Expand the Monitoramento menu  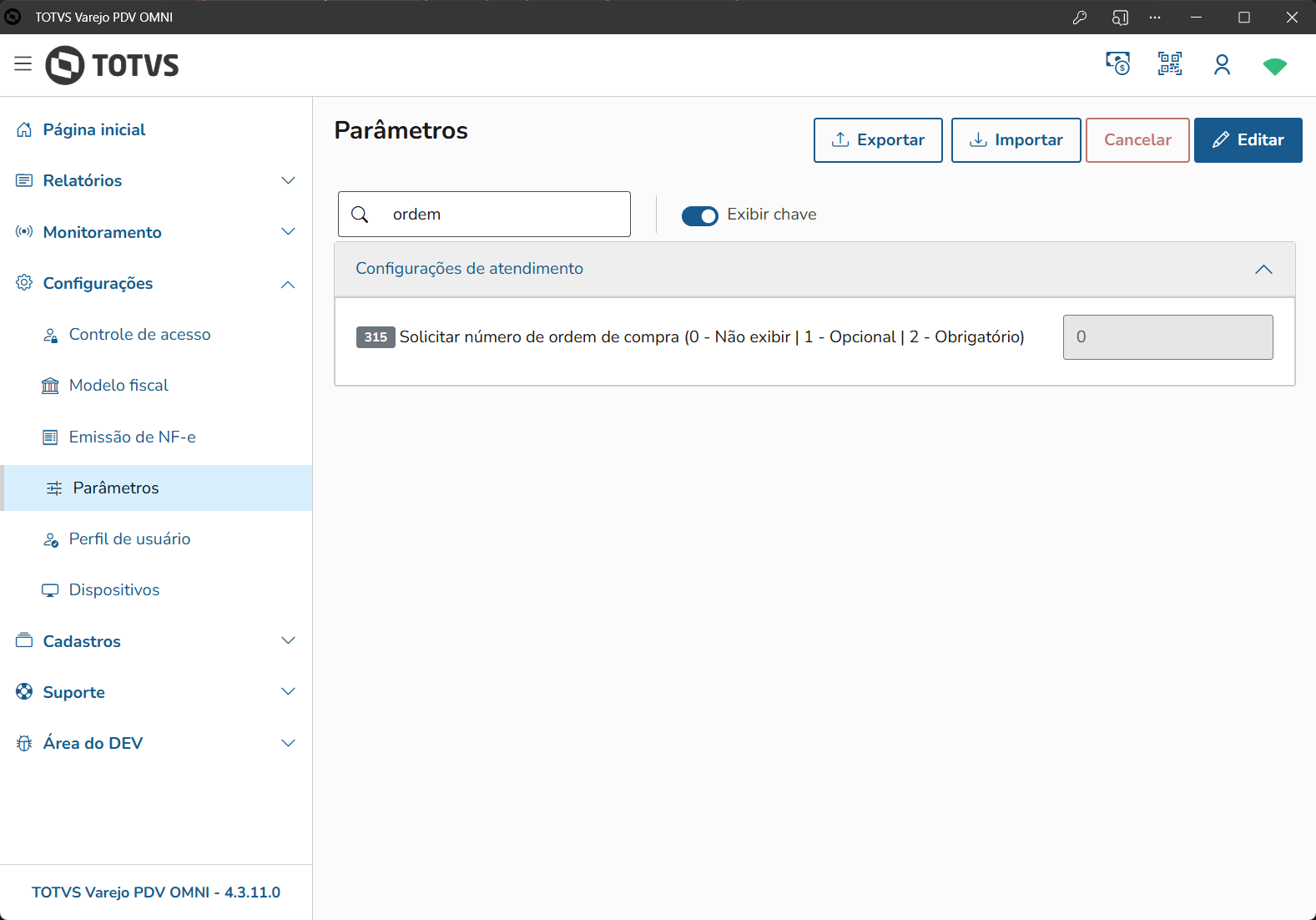tap(156, 232)
